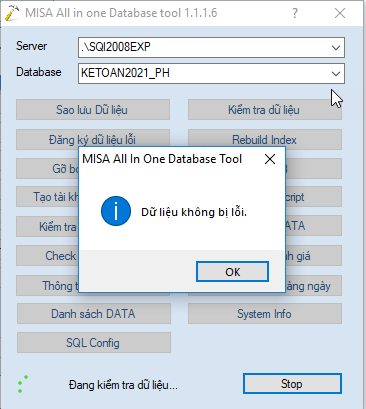
Task: Click the Kiểm tra dữ liệu button
Action: tap(265, 109)
